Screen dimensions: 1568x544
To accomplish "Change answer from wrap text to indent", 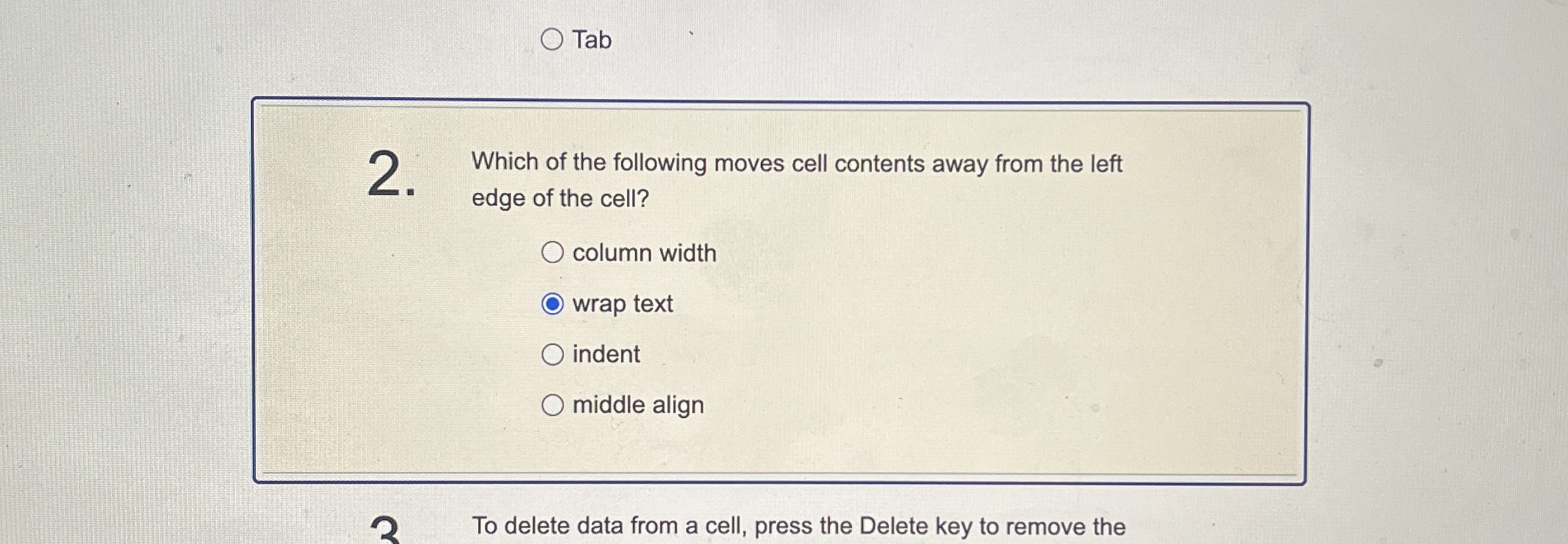I will (x=553, y=354).
